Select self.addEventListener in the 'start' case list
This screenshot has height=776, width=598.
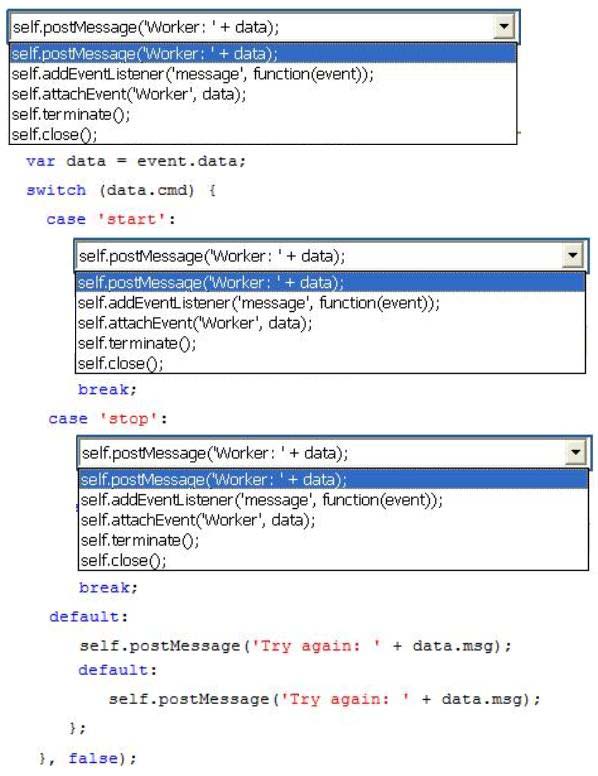(x=331, y=303)
